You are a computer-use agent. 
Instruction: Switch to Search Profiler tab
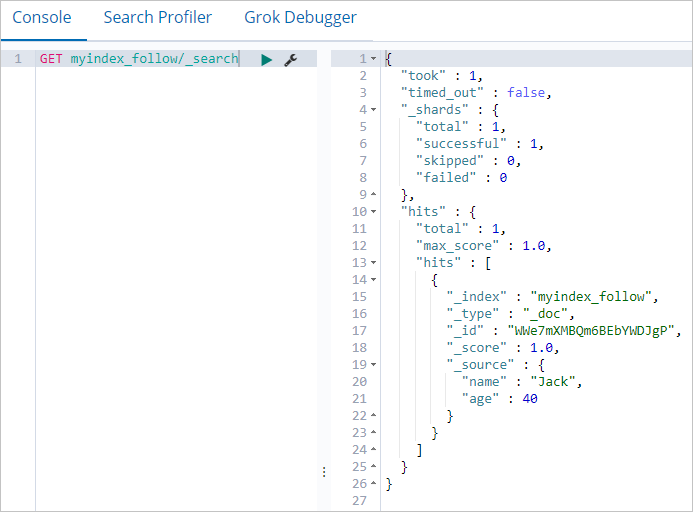[x=158, y=18]
